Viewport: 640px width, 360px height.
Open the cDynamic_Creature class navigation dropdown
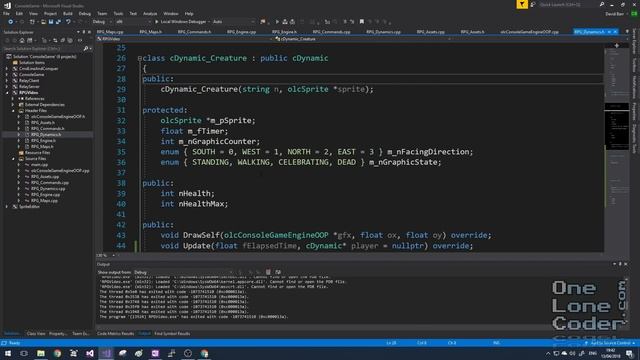point(363,39)
